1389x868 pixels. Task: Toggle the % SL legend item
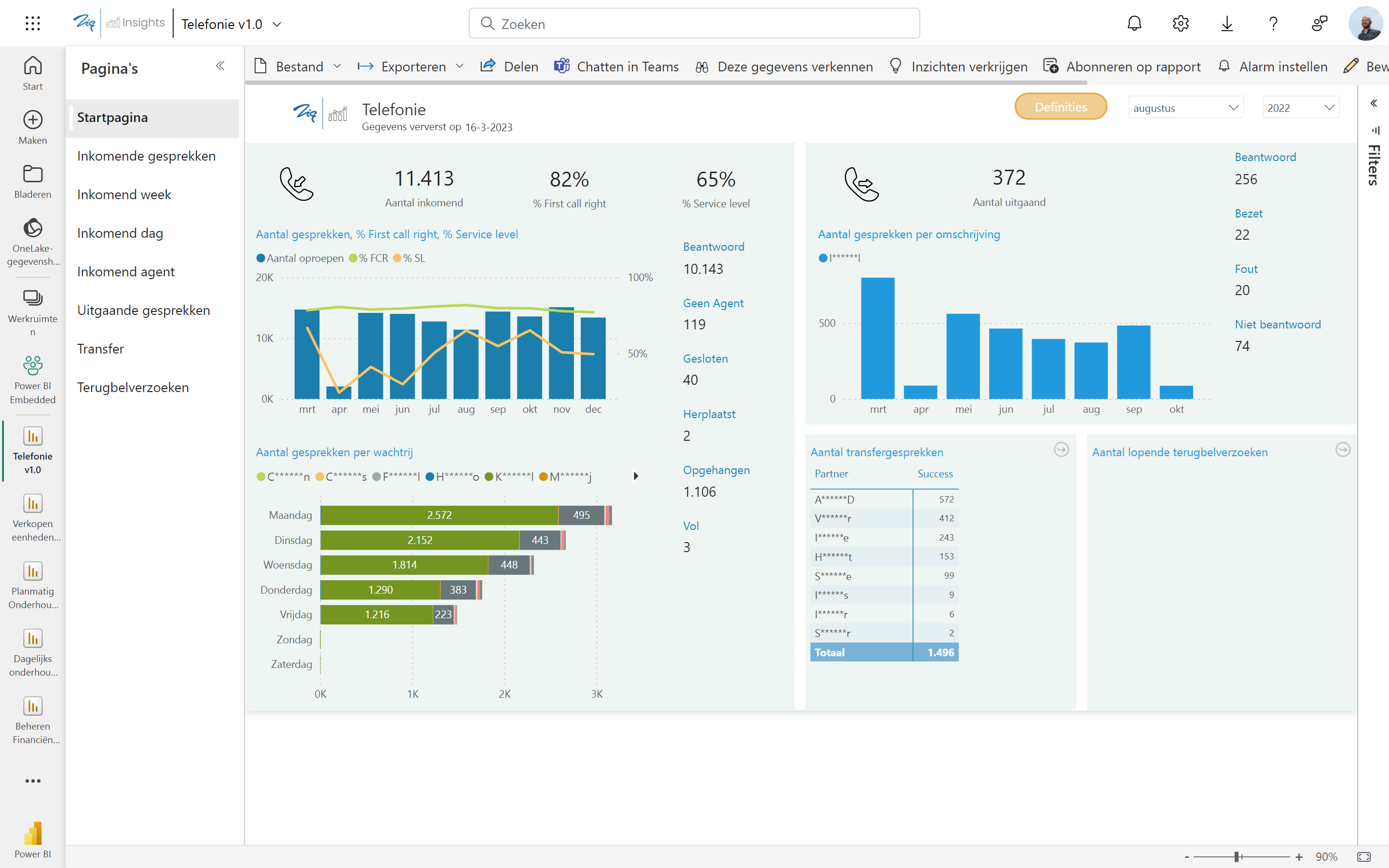(x=409, y=258)
